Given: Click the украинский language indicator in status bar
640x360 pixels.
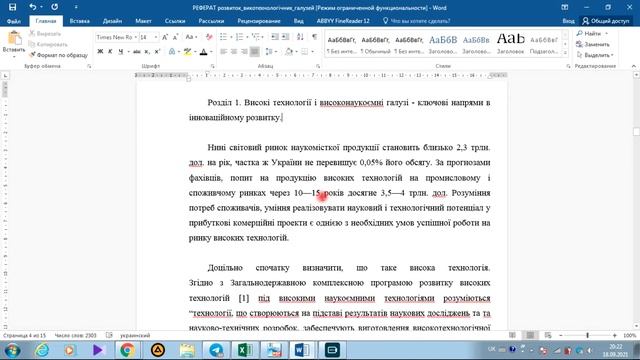Looking at the screenshot, I should [135, 335].
